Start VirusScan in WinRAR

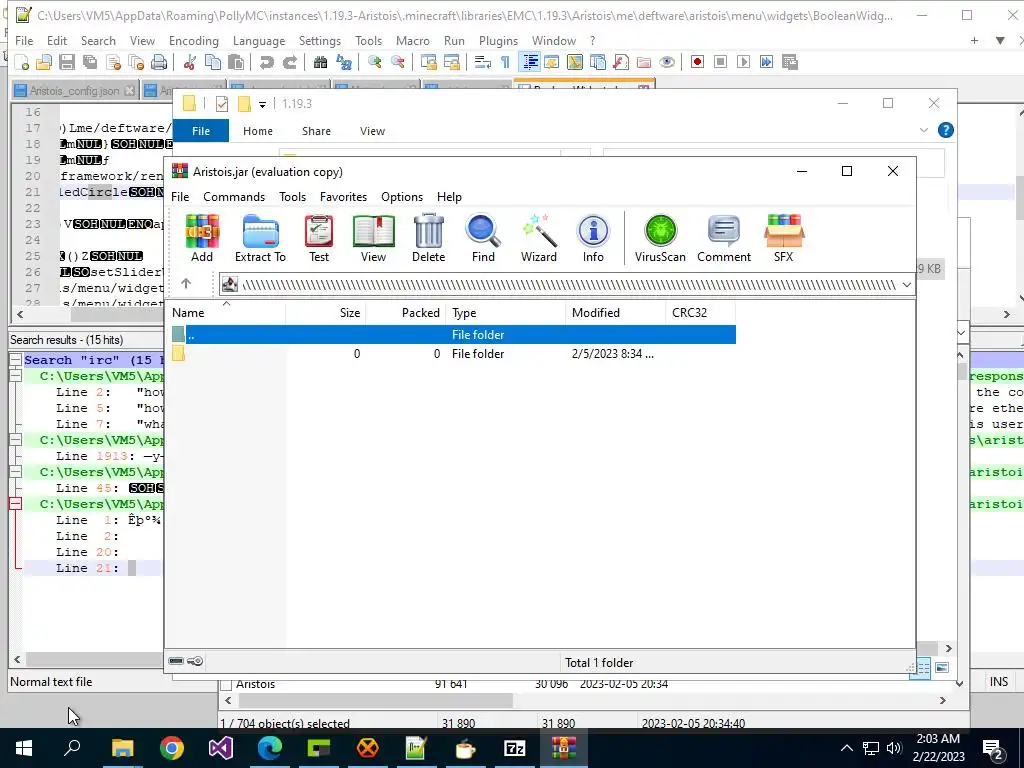pyautogui.click(x=660, y=238)
